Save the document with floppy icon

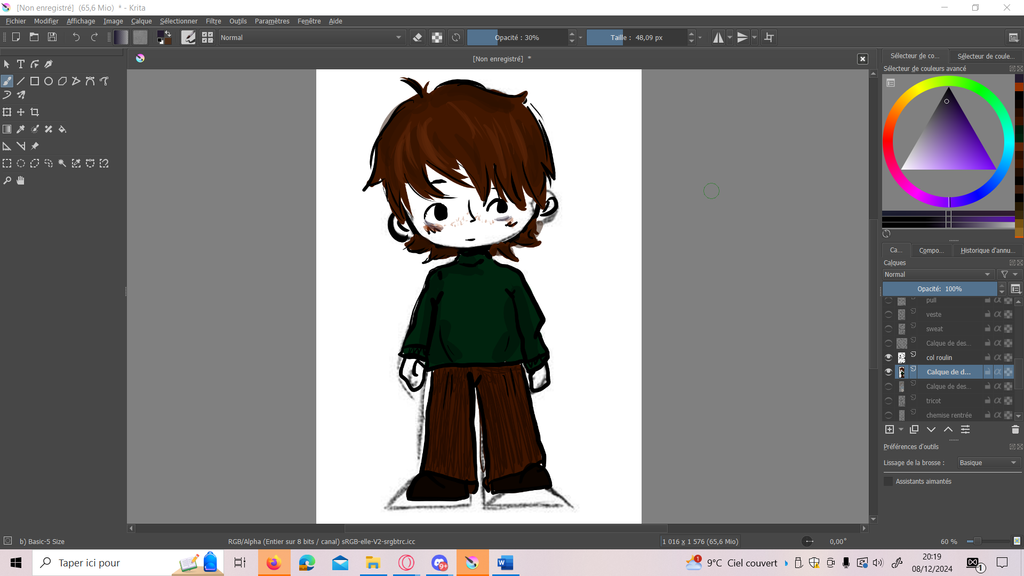pos(52,37)
